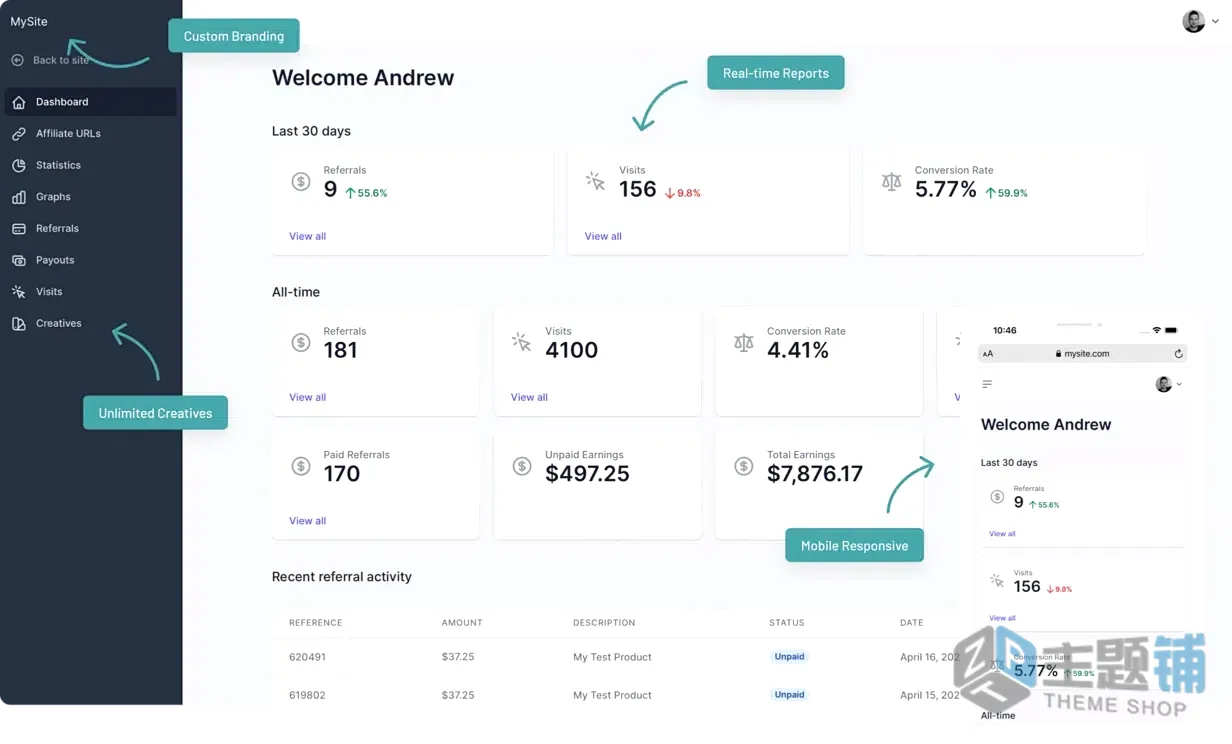This screenshot has width=1232, height=744.
Task: Open user avatar dropdown in top right corner
Action: (1200, 21)
